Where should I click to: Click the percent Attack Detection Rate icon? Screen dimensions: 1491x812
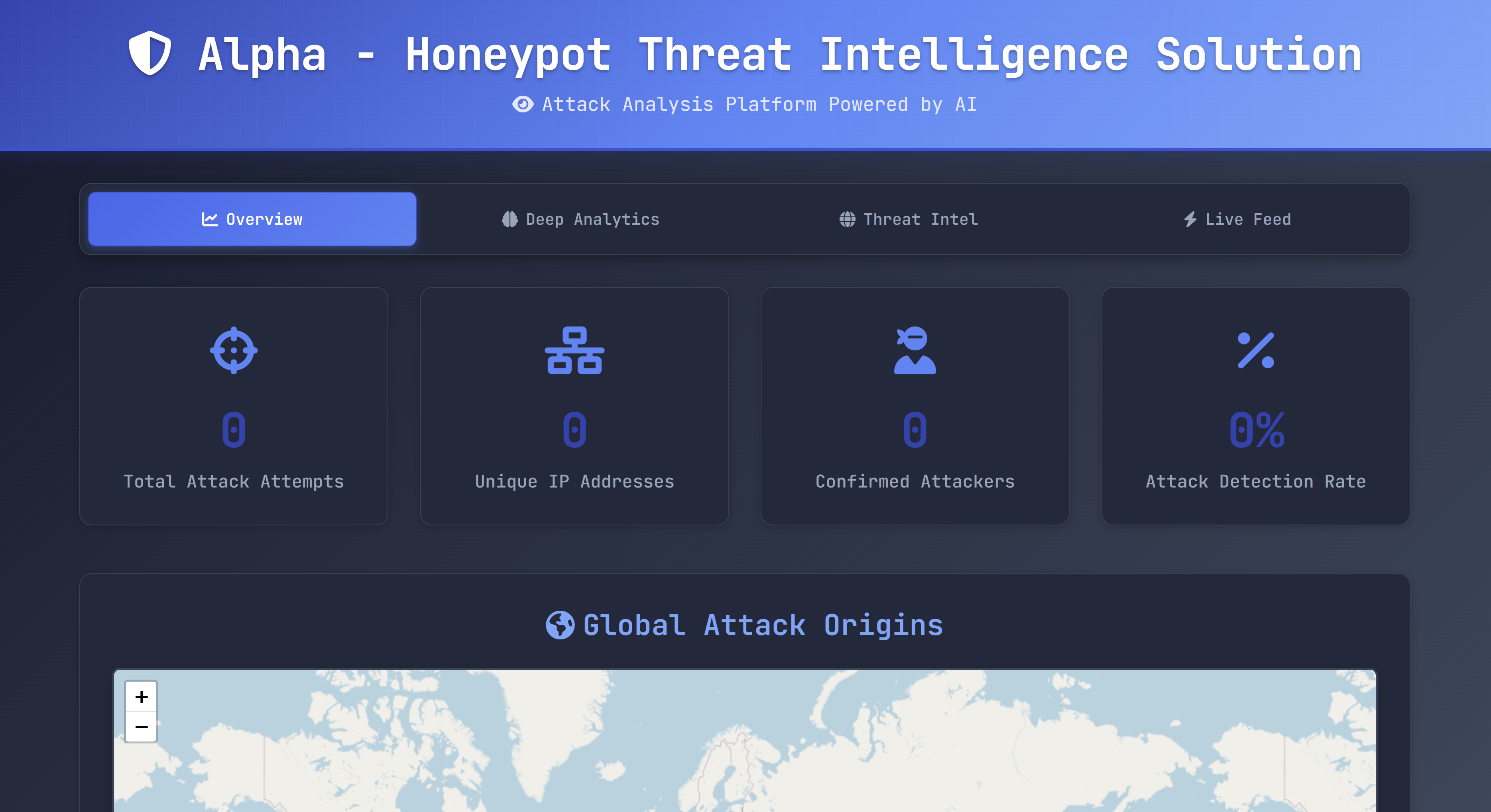tap(1255, 350)
